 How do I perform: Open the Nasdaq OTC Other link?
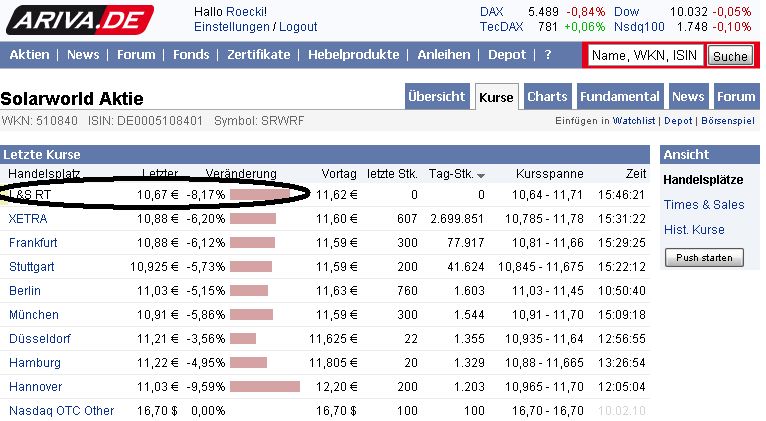click(62, 410)
